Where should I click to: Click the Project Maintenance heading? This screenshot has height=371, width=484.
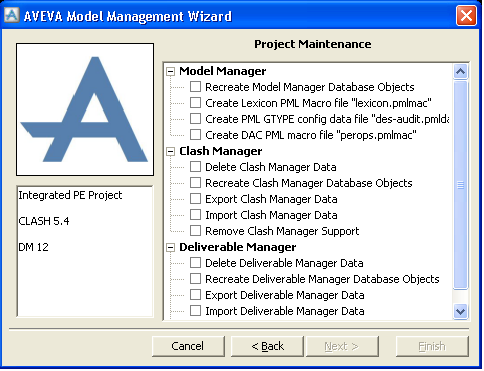pos(313,44)
